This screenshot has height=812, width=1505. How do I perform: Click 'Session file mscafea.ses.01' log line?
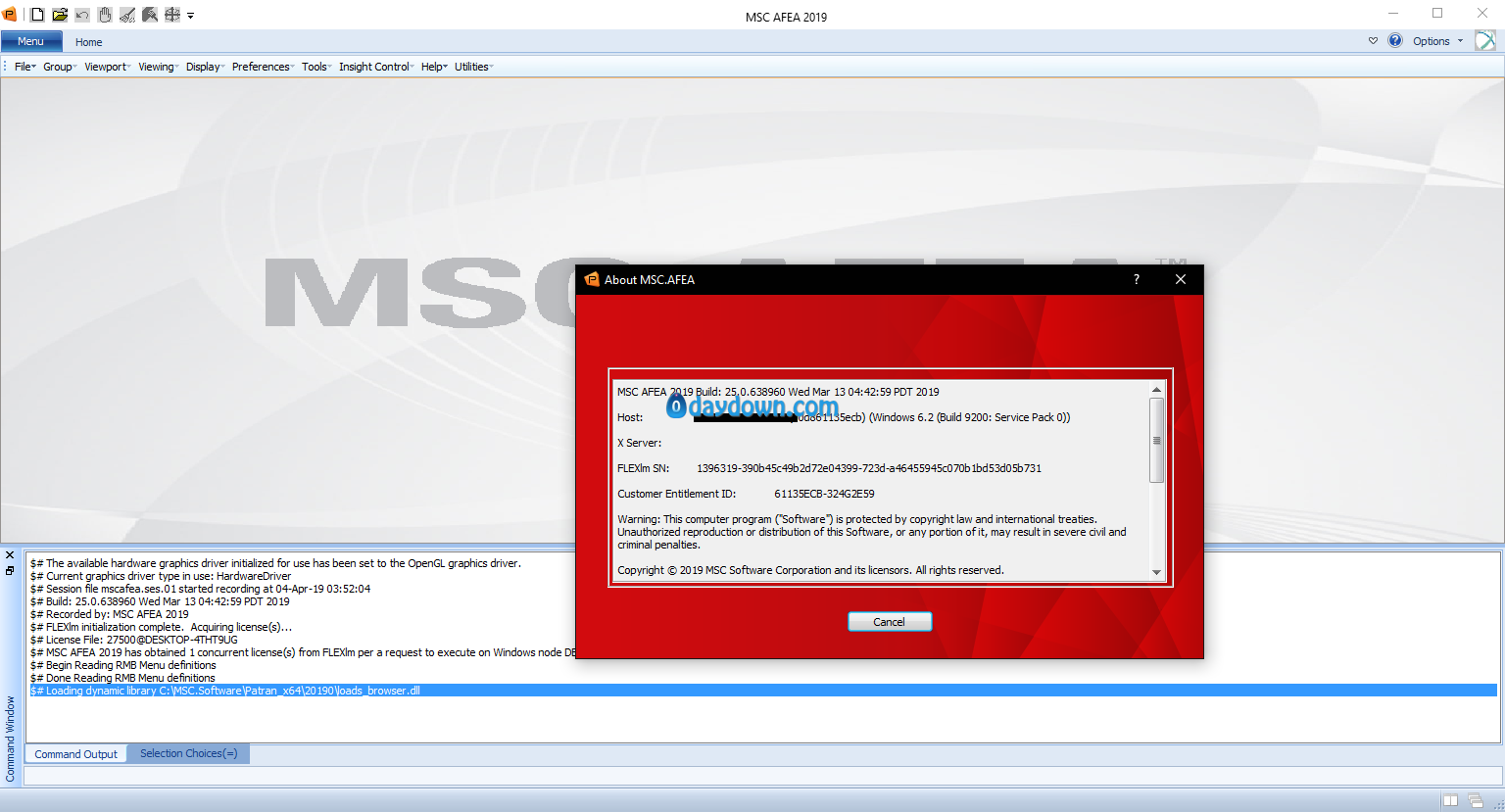click(201, 589)
